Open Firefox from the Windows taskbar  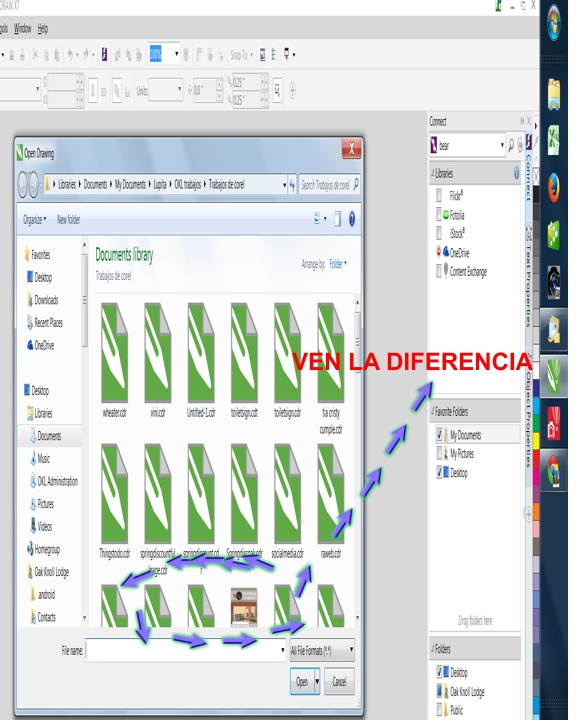pos(553,187)
